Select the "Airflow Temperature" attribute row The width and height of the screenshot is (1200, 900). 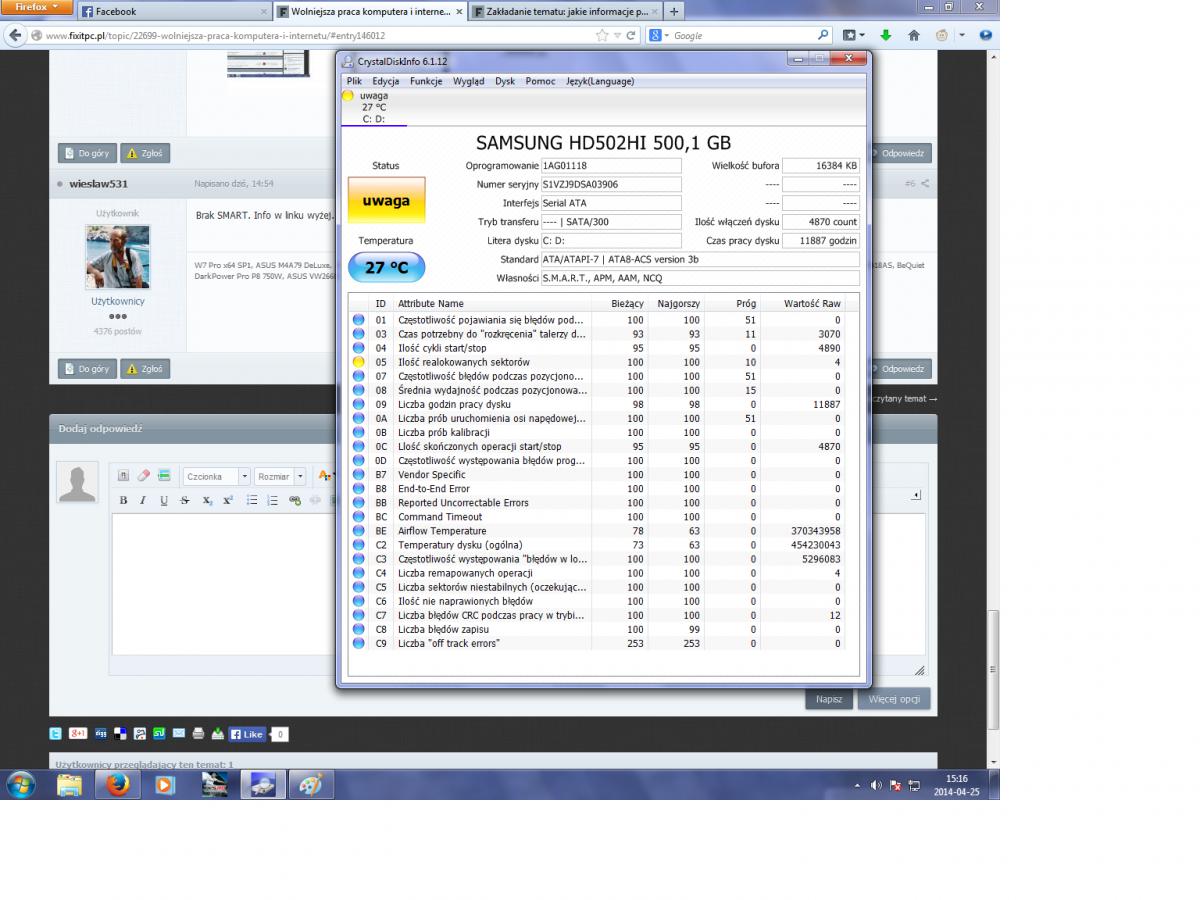coord(597,531)
